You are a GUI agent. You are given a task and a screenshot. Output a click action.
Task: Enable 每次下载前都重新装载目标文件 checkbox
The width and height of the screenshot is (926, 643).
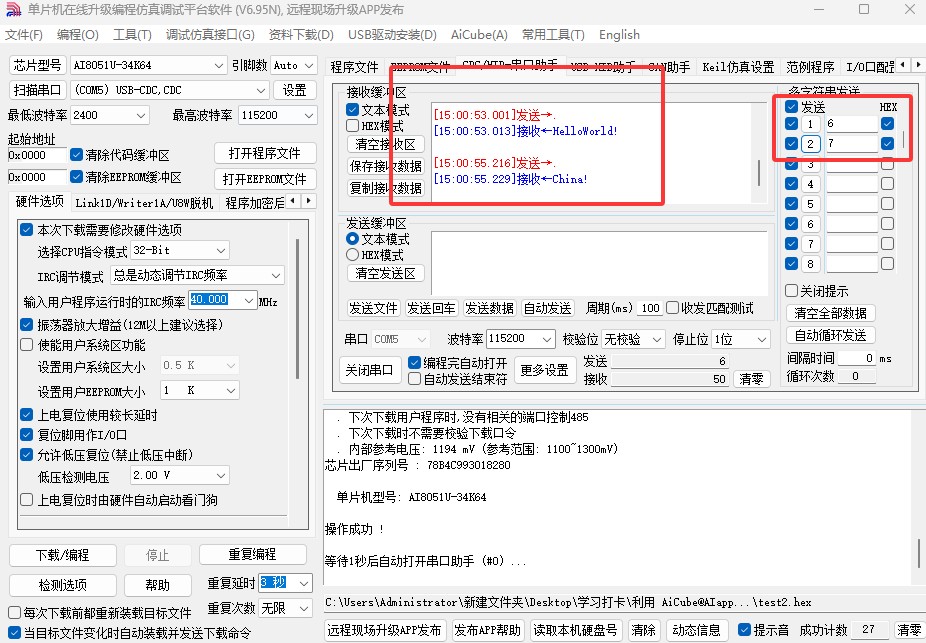[15, 612]
